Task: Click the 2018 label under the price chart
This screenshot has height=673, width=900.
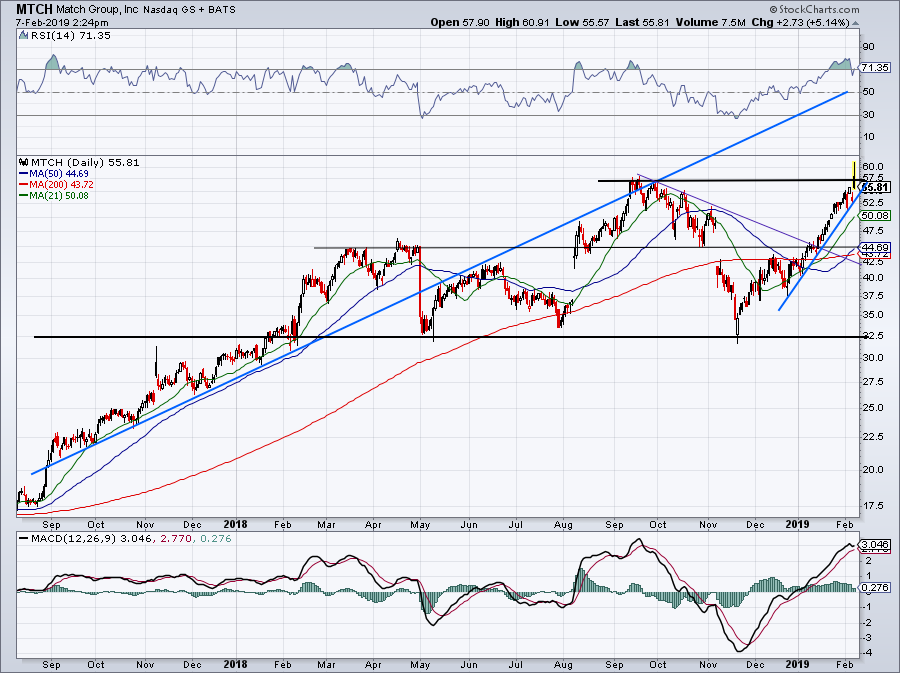Action: [235, 524]
